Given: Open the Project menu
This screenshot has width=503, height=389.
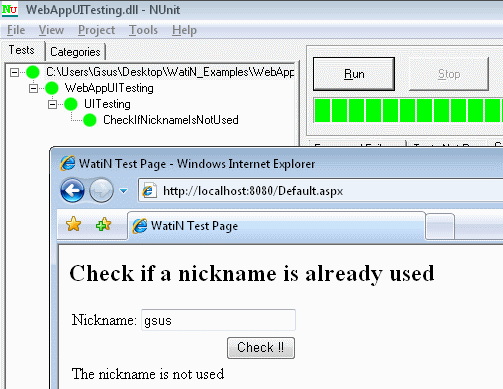Looking at the screenshot, I should point(96,30).
